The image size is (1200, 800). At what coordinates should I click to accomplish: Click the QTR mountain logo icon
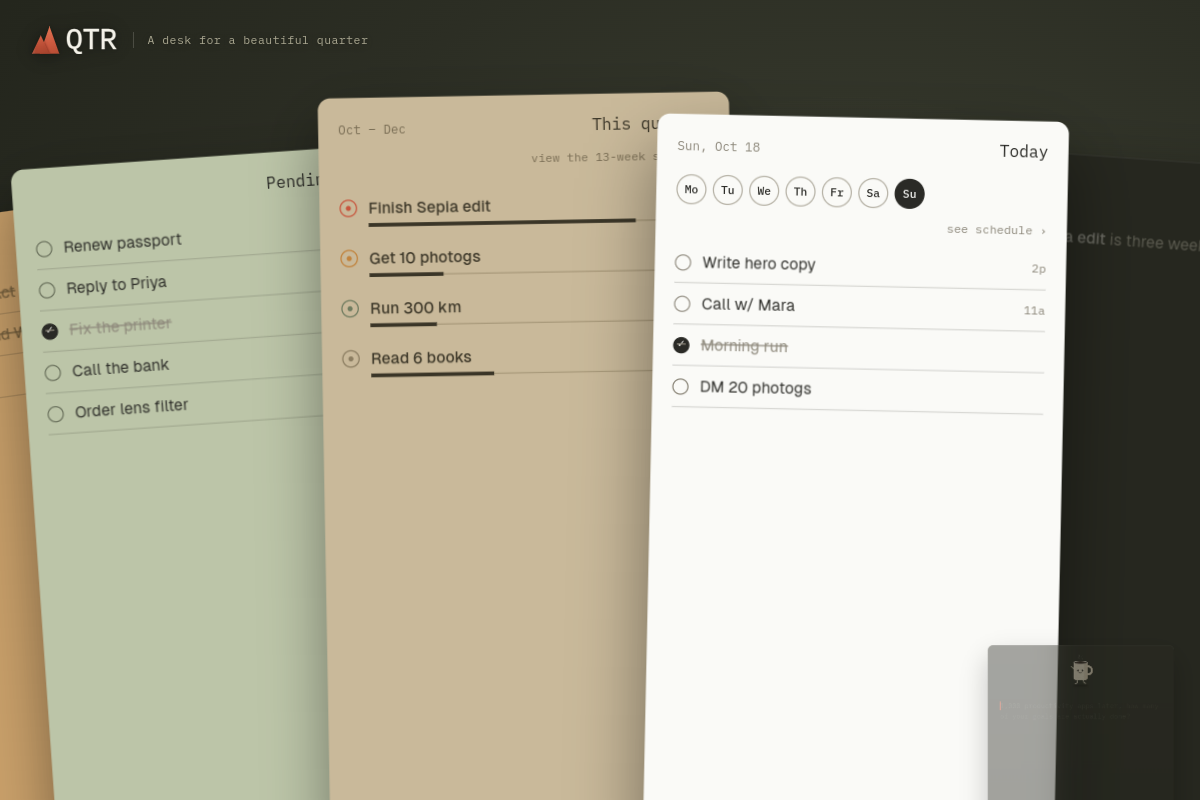[46, 40]
